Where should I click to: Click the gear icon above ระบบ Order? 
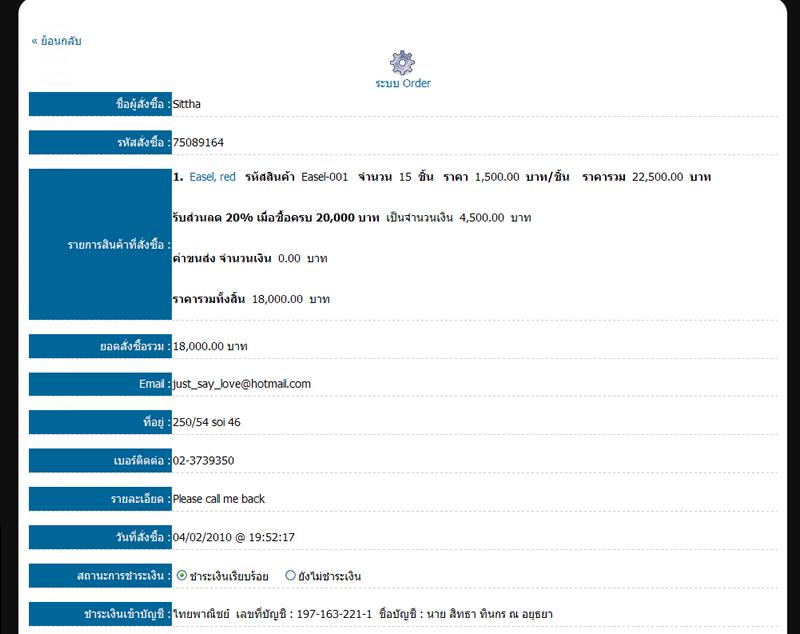(402, 62)
